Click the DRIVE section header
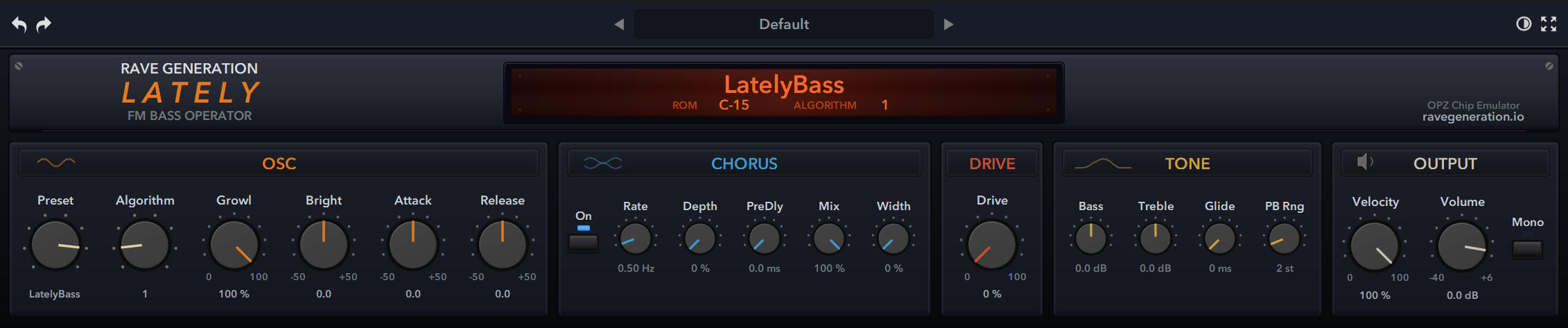The width and height of the screenshot is (1568, 328). coord(992,164)
